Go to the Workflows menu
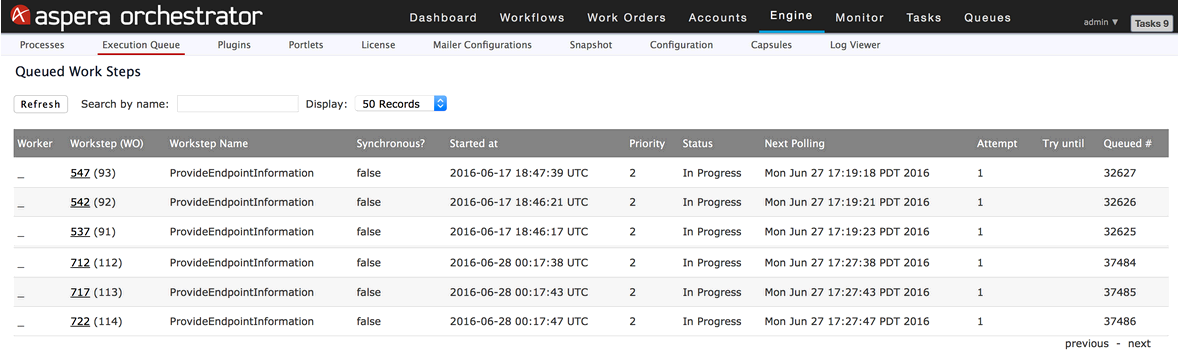This screenshot has height=364, width=1178. (x=532, y=17)
